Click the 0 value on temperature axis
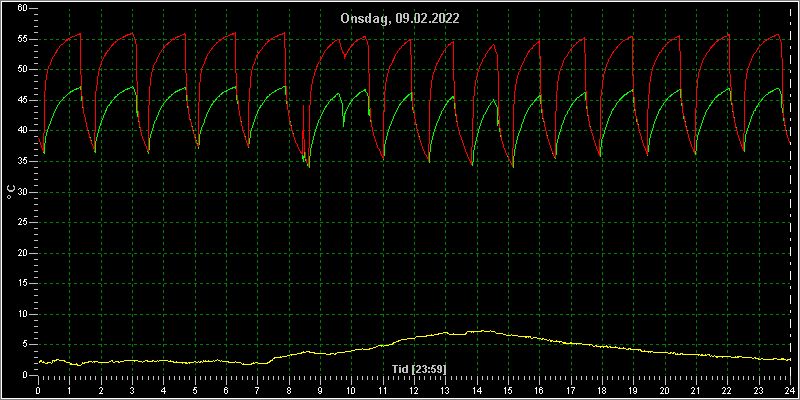 24,375
